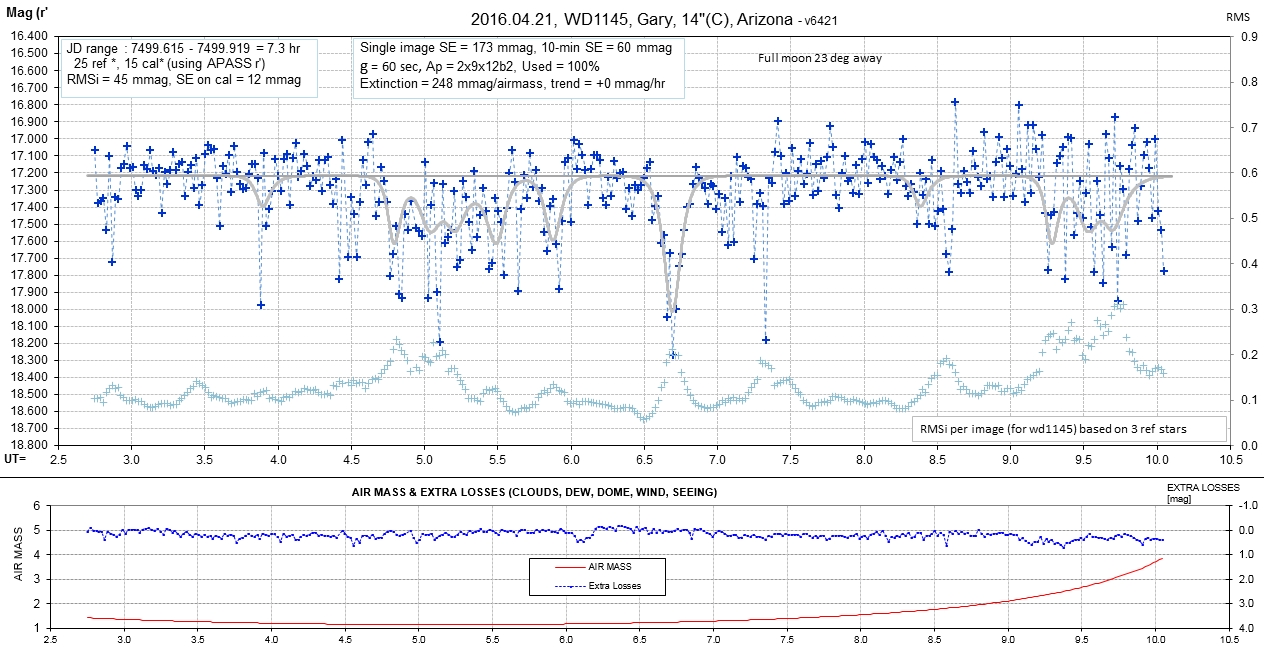Click the rotated "AIR MASS" vertical axis label

[x=17, y=555]
